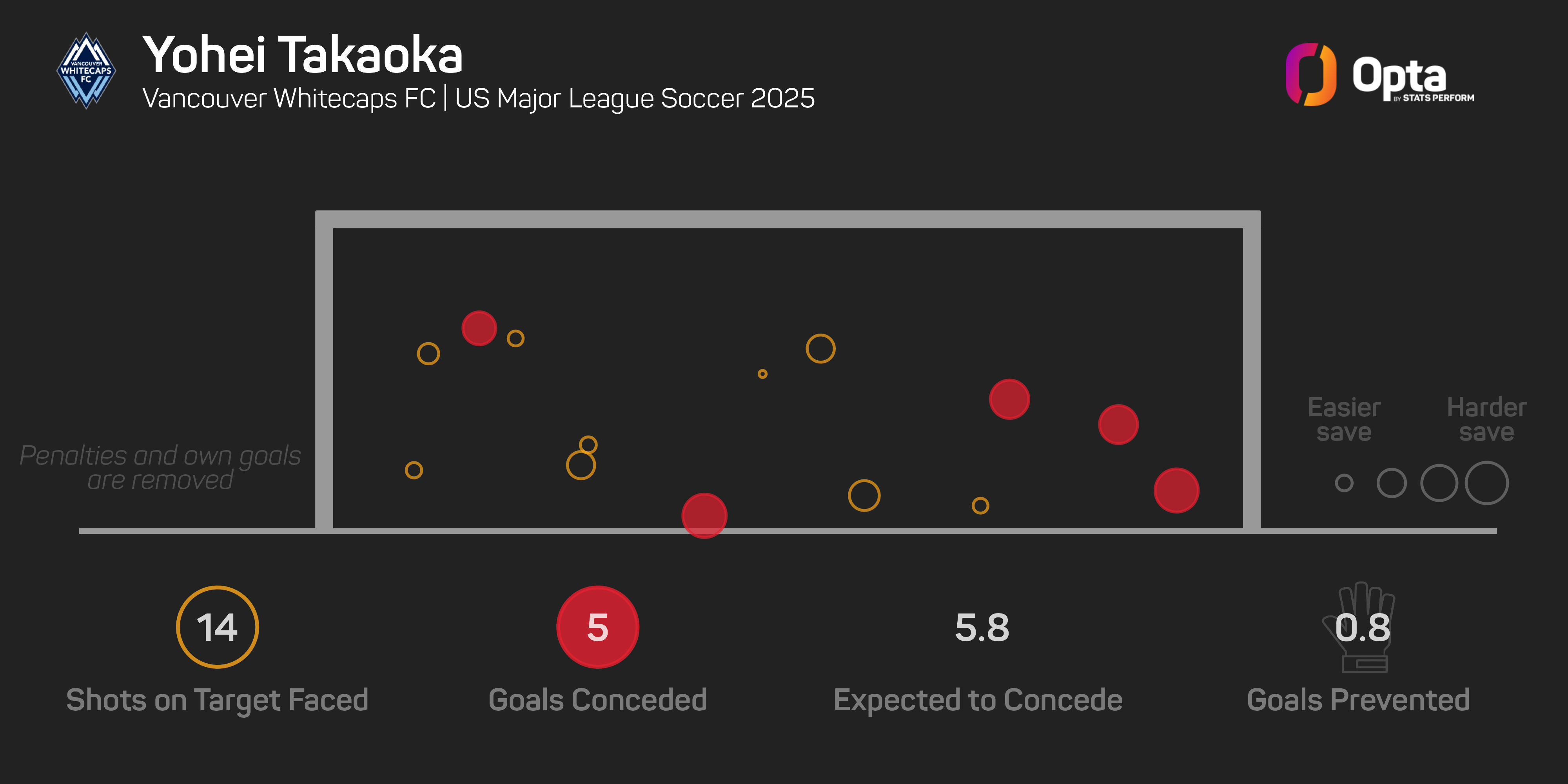The height and width of the screenshot is (784, 1568).
Task: Click the "US Major League Soccer 2025" subtitle text
Action: coord(634,99)
